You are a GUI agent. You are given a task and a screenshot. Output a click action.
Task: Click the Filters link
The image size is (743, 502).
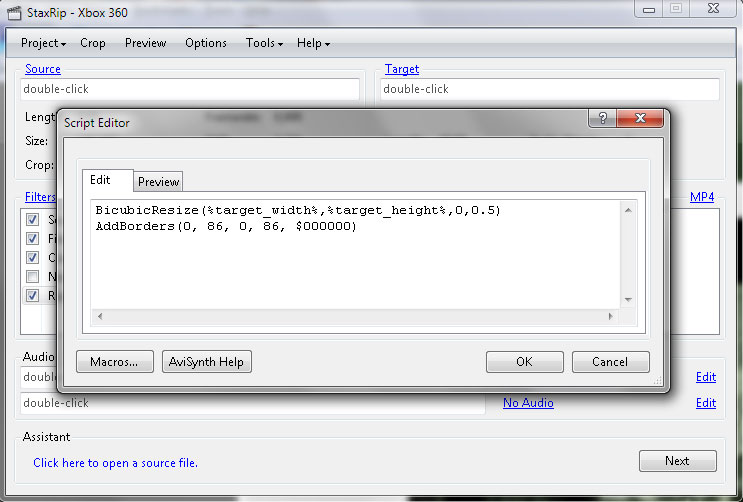(40, 197)
